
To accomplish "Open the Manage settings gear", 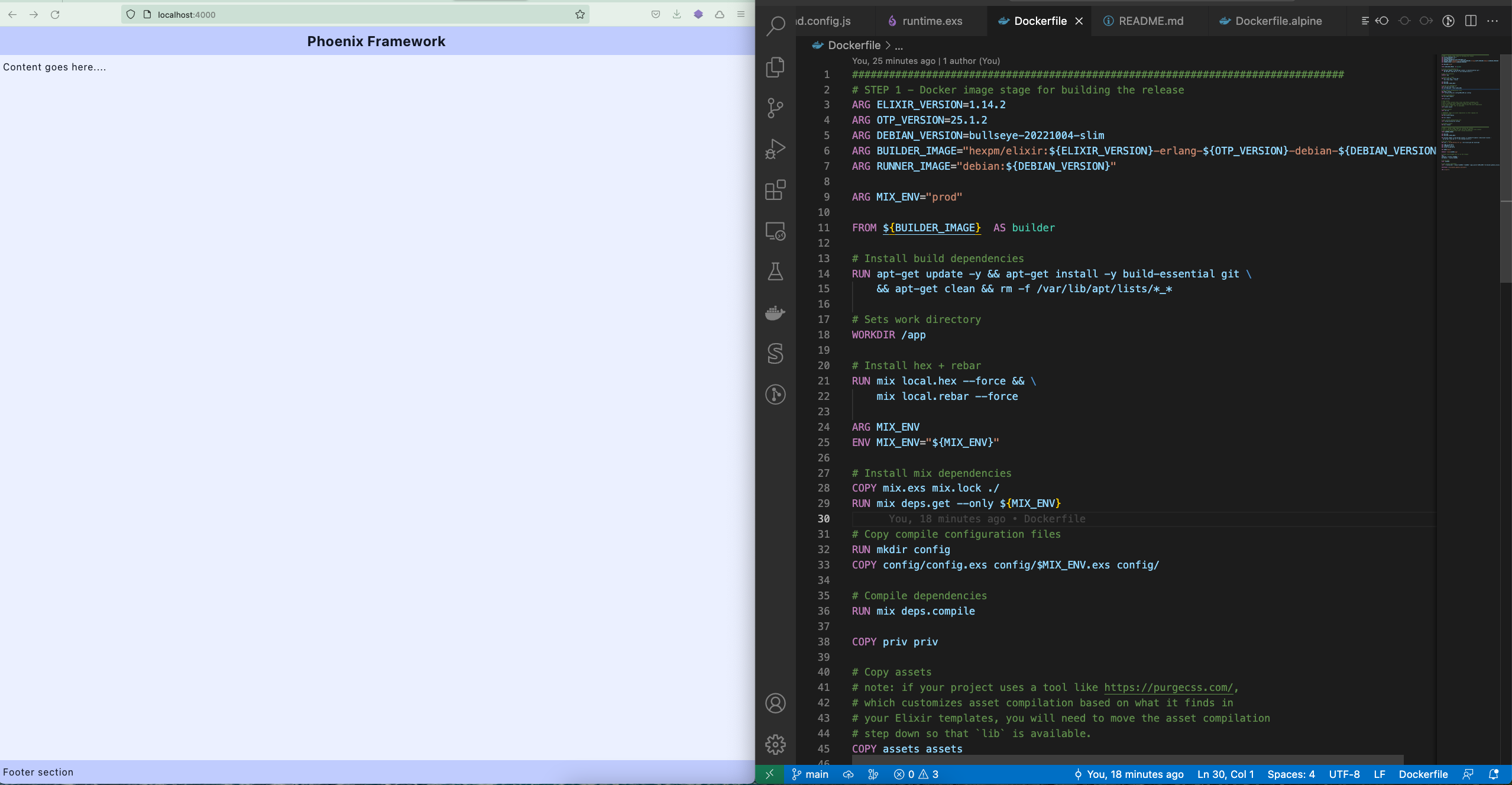I will pyautogui.click(x=775, y=744).
